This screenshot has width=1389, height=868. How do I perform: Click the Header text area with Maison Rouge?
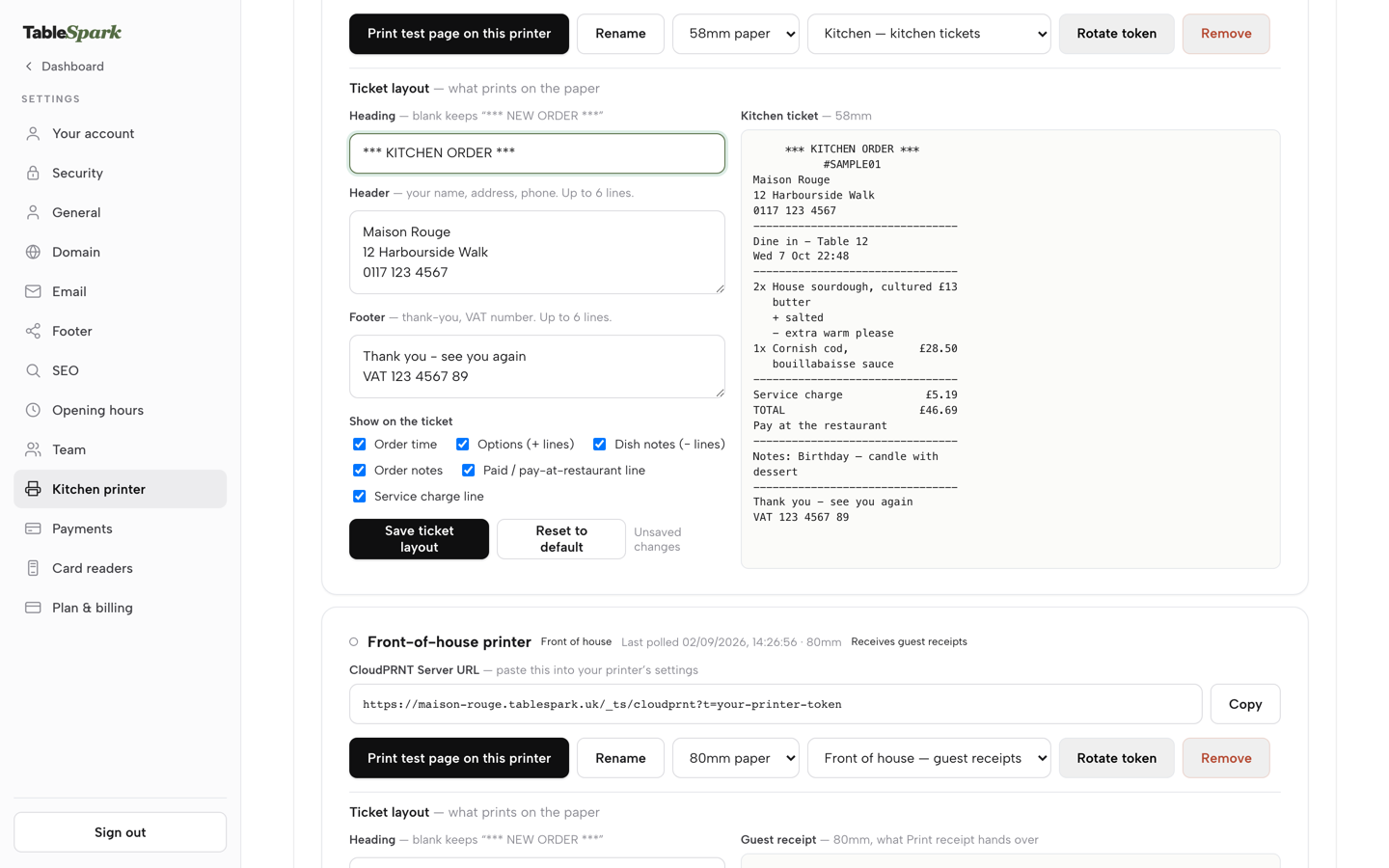tap(537, 253)
